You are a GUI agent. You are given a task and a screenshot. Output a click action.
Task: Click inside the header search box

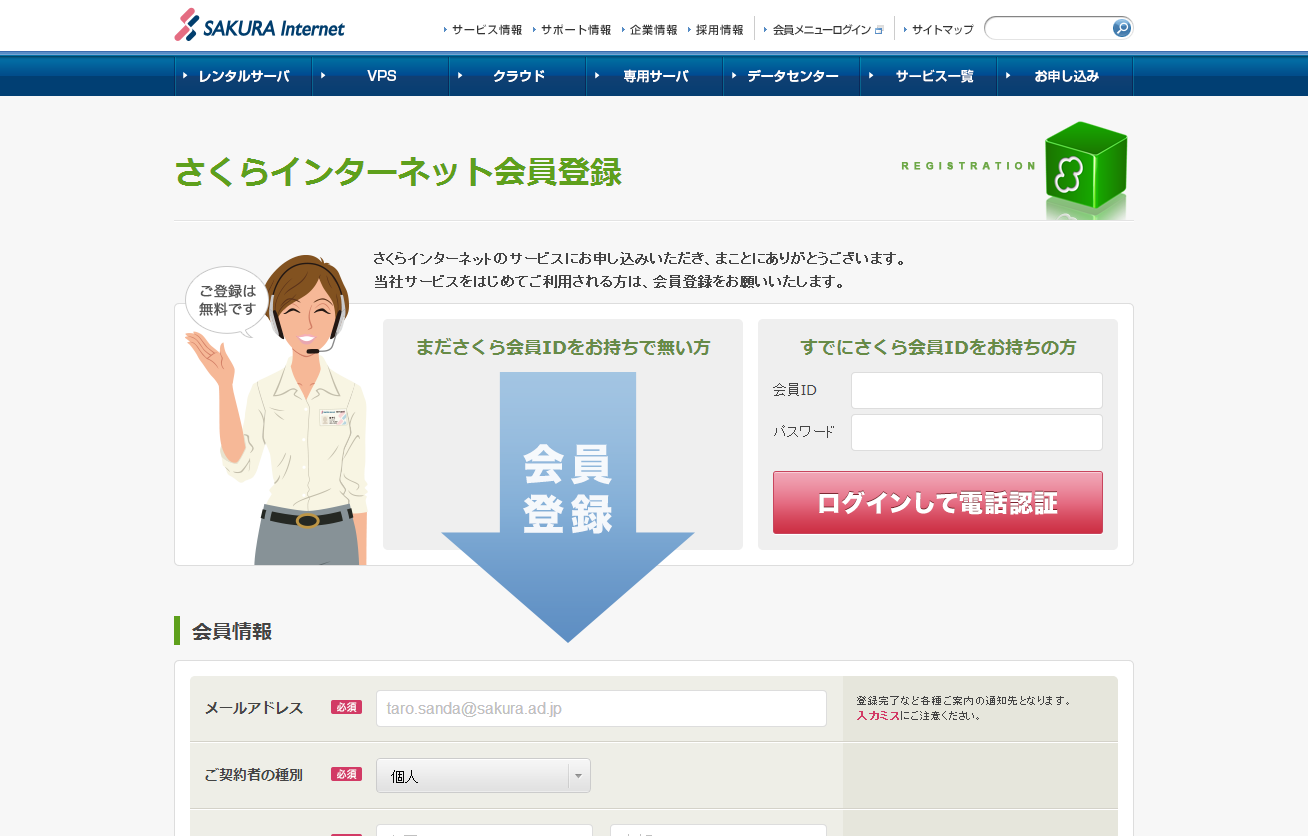pyautogui.click(x=1048, y=28)
